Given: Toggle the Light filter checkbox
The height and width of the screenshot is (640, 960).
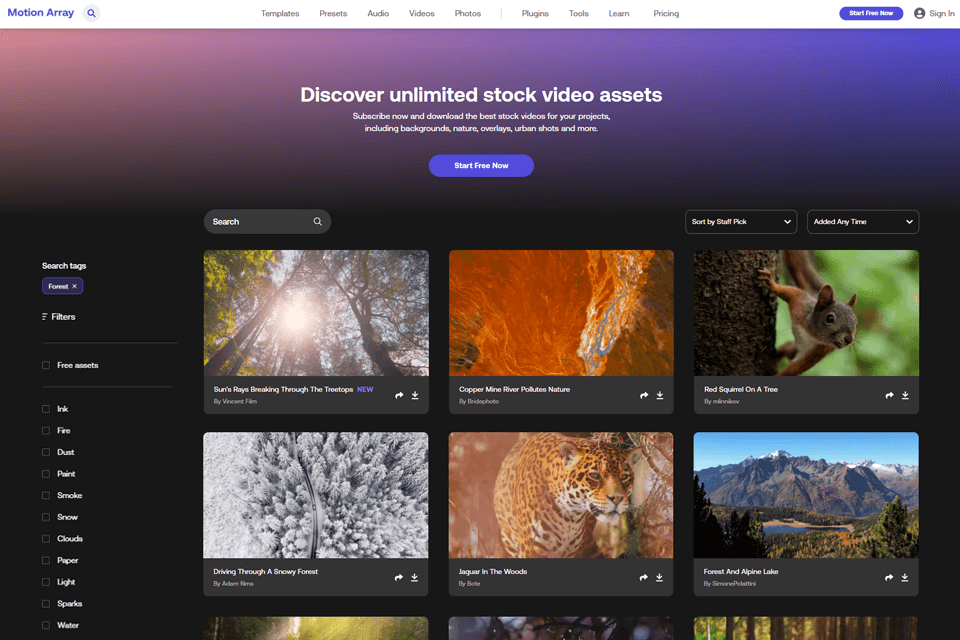Looking at the screenshot, I should (46, 582).
